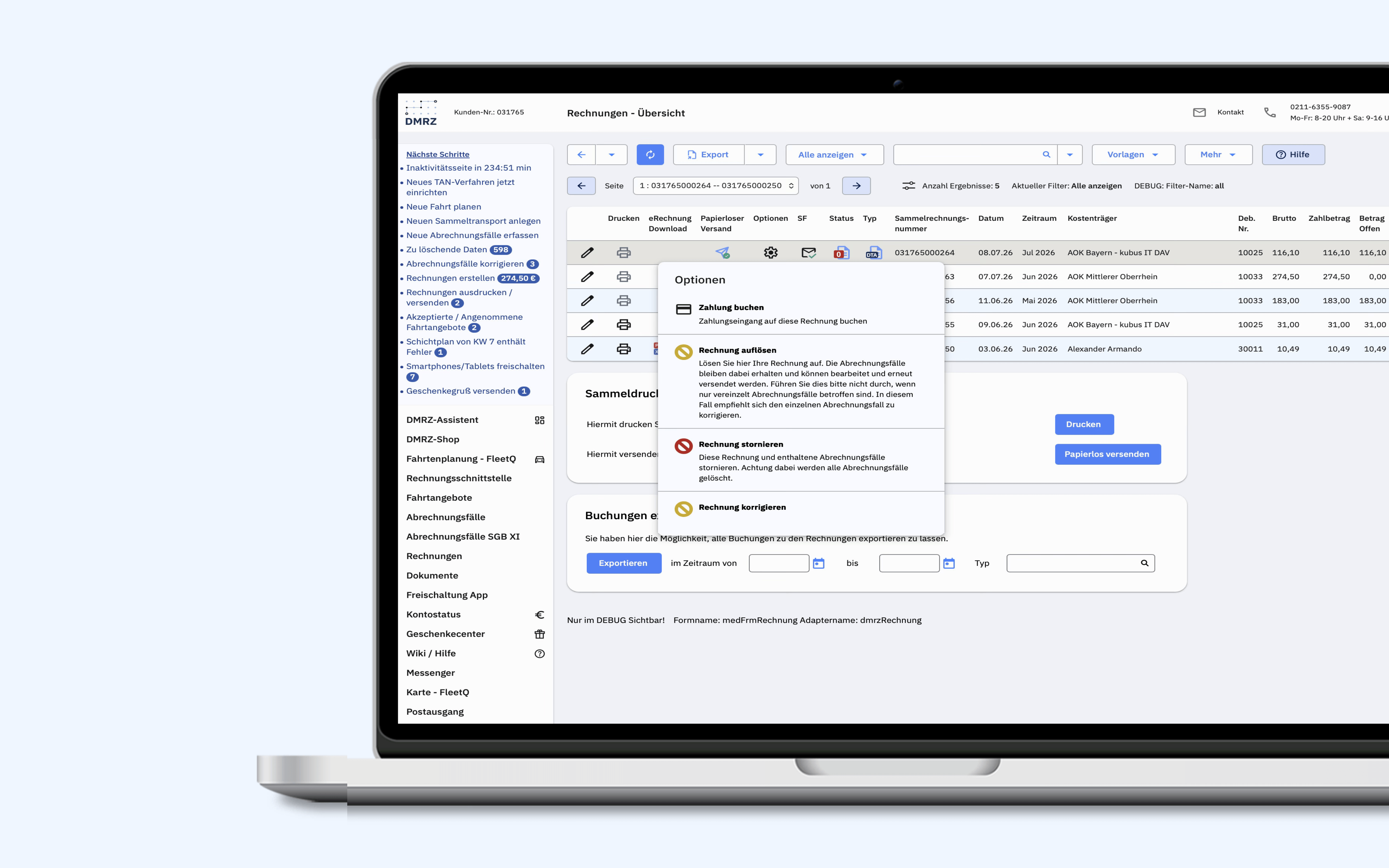The height and width of the screenshot is (868, 1389).
Task: Open the Seite page range selector
Action: pyautogui.click(x=715, y=186)
